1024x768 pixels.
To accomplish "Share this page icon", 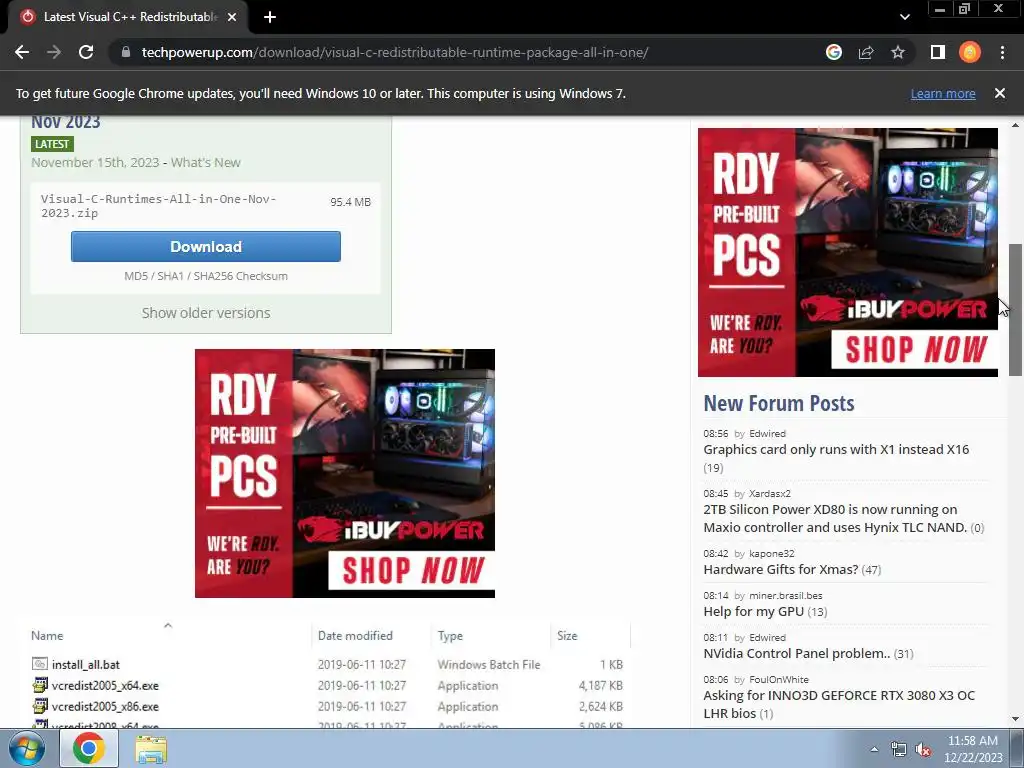I will click(866, 52).
